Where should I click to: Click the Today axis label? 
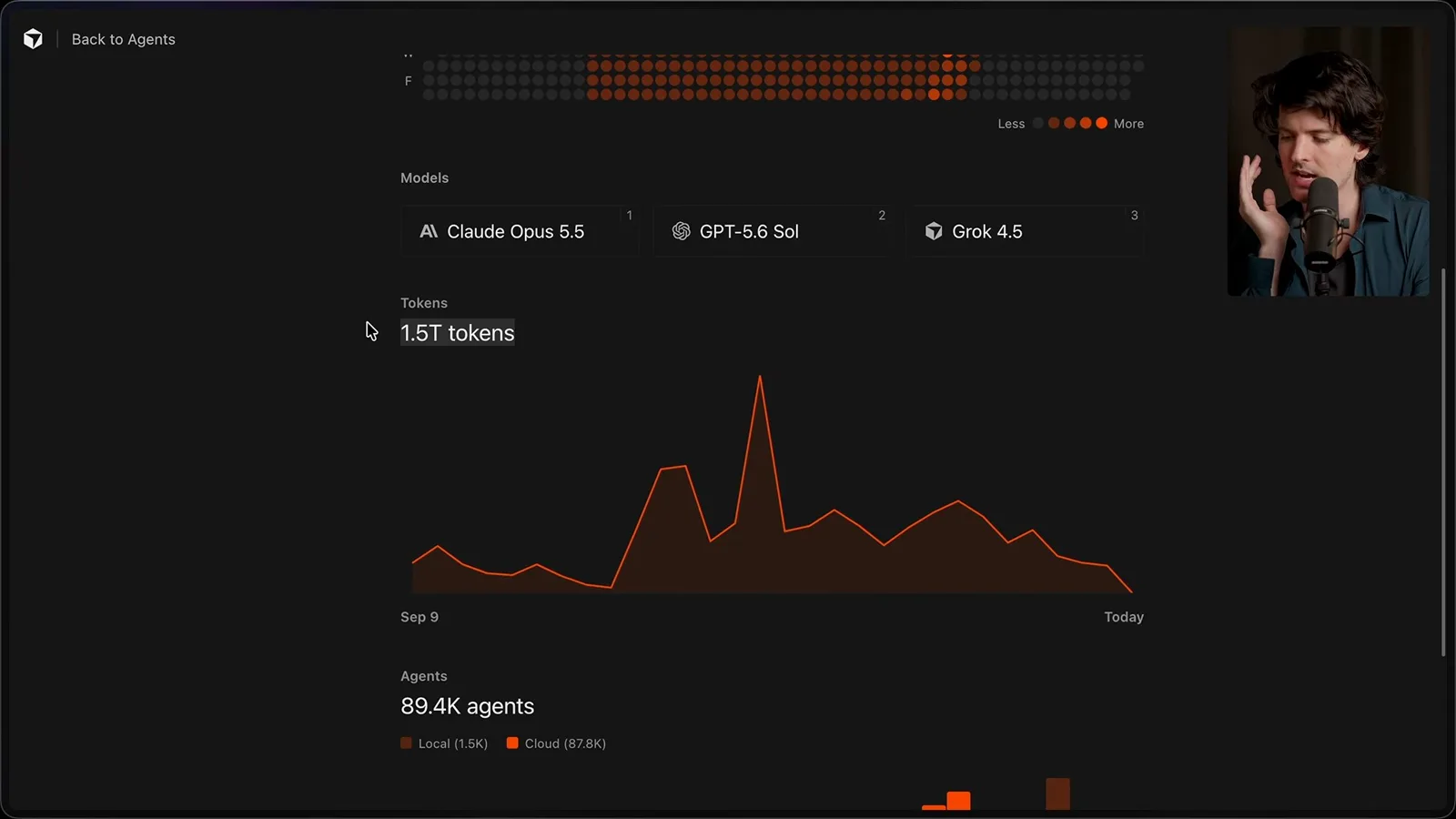coord(1124,617)
